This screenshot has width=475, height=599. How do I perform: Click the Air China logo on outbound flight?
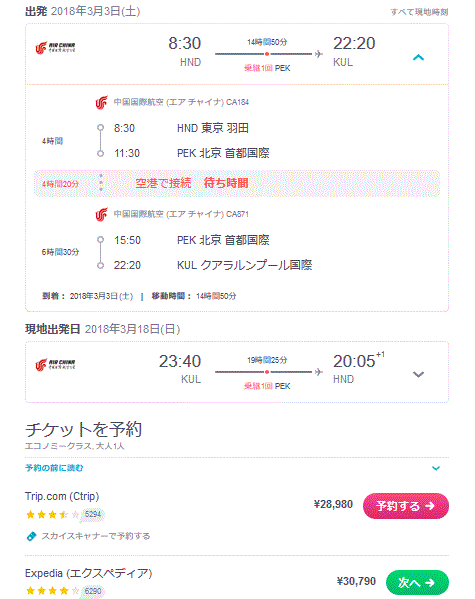55,48
